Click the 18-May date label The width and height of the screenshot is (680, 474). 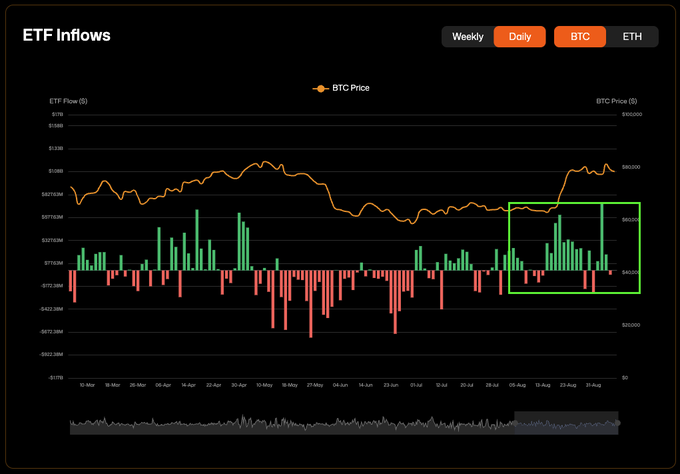click(x=290, y=385)
